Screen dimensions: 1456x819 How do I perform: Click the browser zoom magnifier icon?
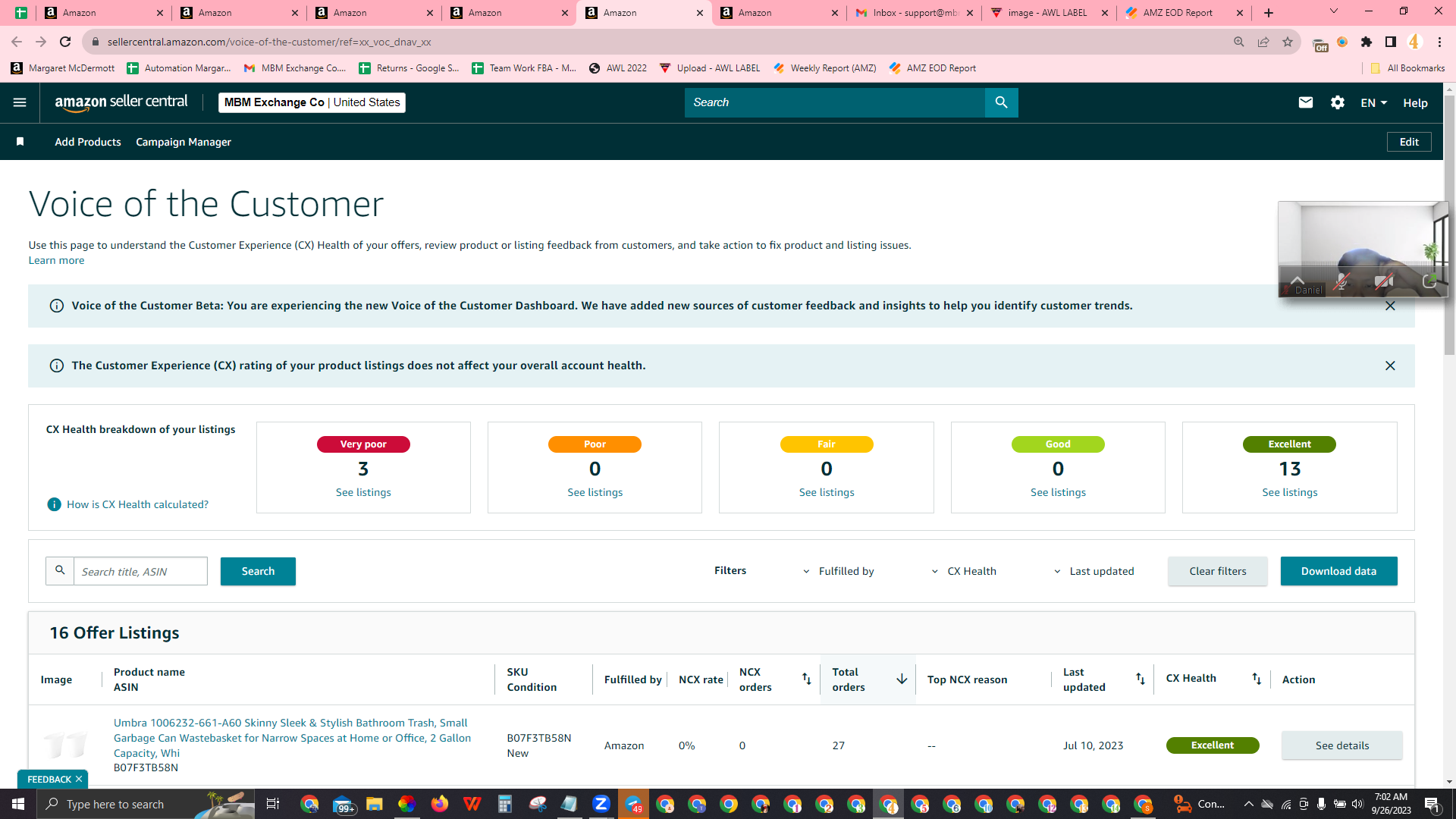click(1239, 42)
